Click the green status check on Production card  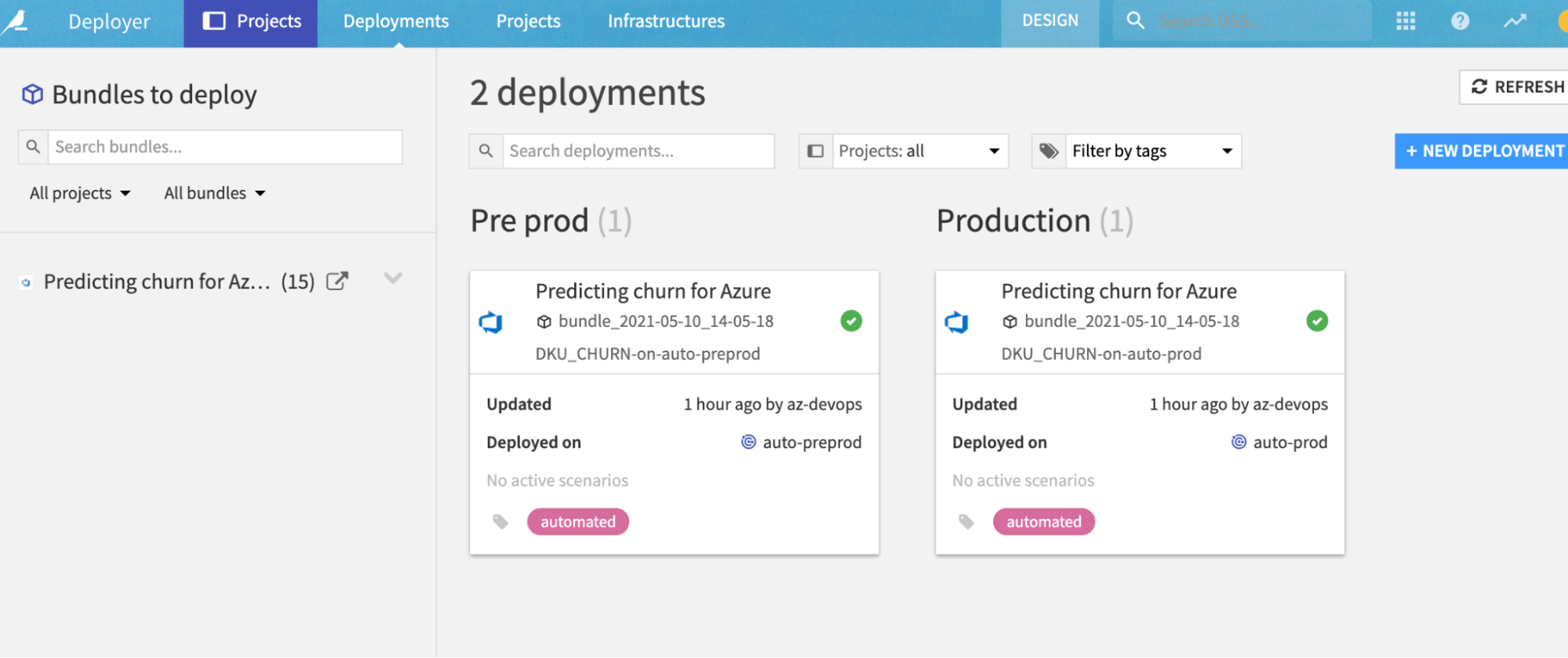[x=1317, y=321]
